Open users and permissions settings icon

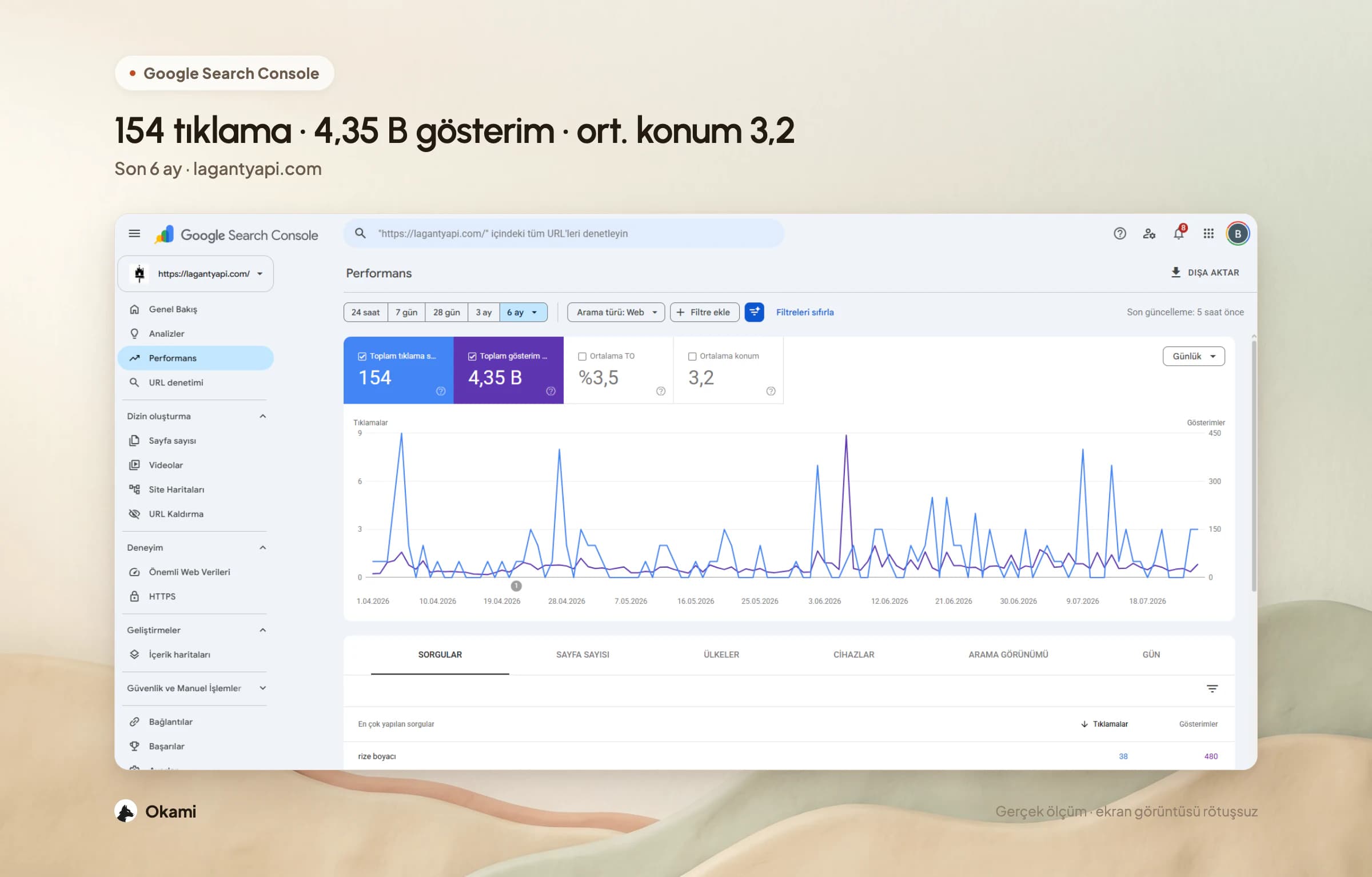click(1149, 233)
